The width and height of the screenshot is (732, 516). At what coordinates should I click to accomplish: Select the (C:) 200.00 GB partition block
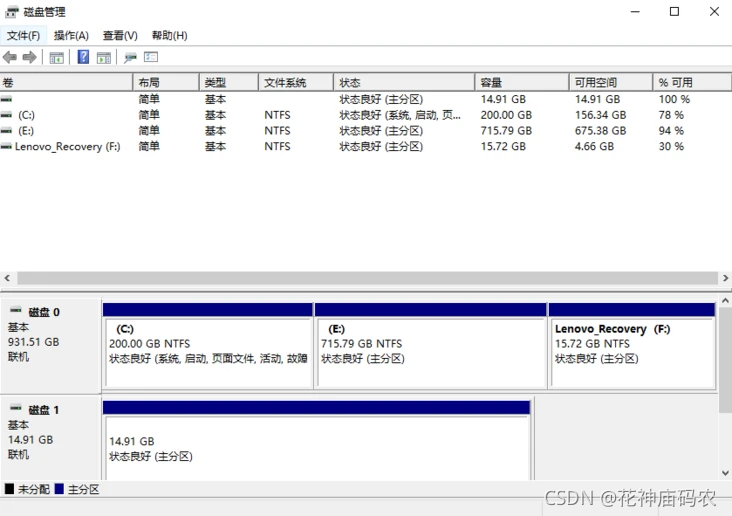[x=208, y=346]
